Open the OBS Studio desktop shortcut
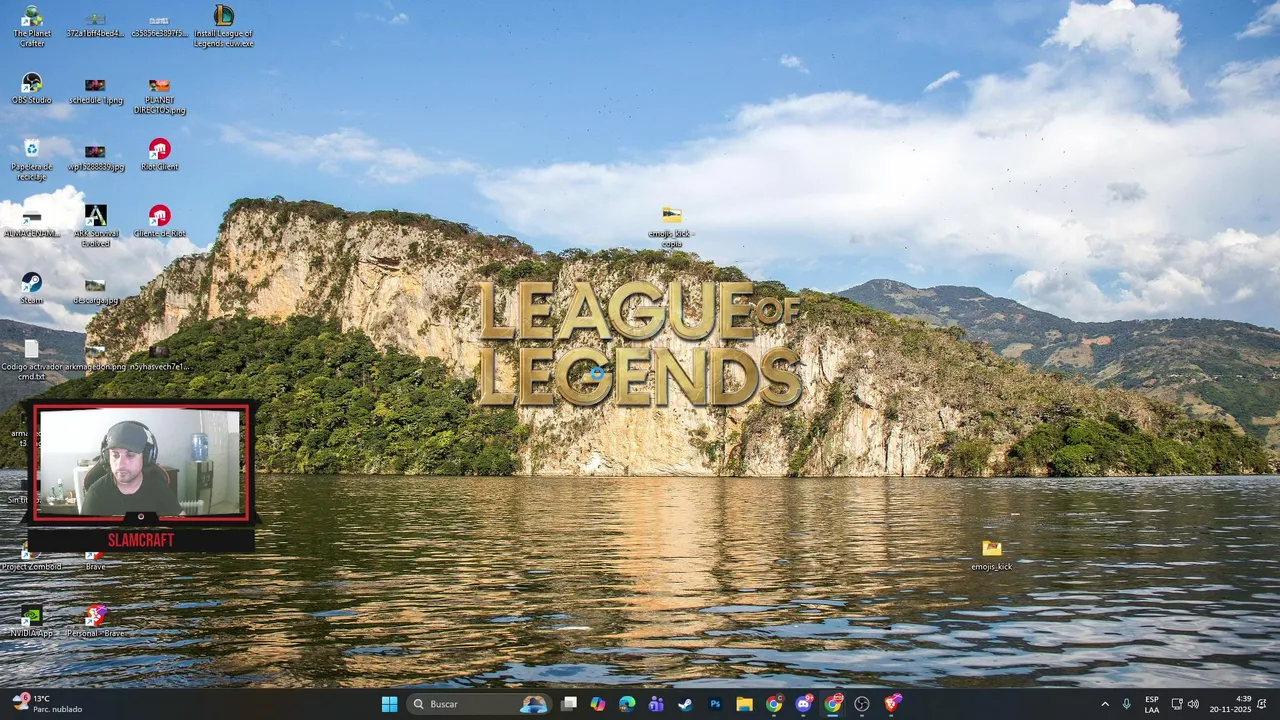The width and height of the screenshot is (1280, 720). pos(32,88)
